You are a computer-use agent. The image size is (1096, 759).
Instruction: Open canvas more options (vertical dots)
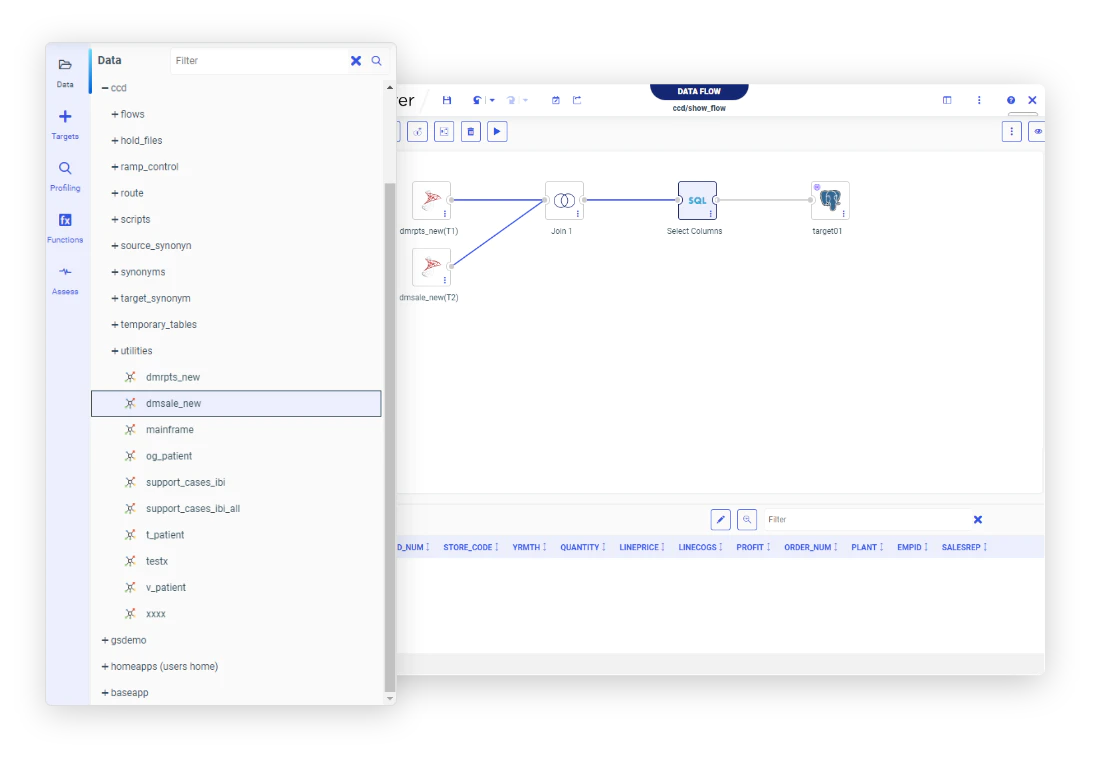(x=1011, y=131)
